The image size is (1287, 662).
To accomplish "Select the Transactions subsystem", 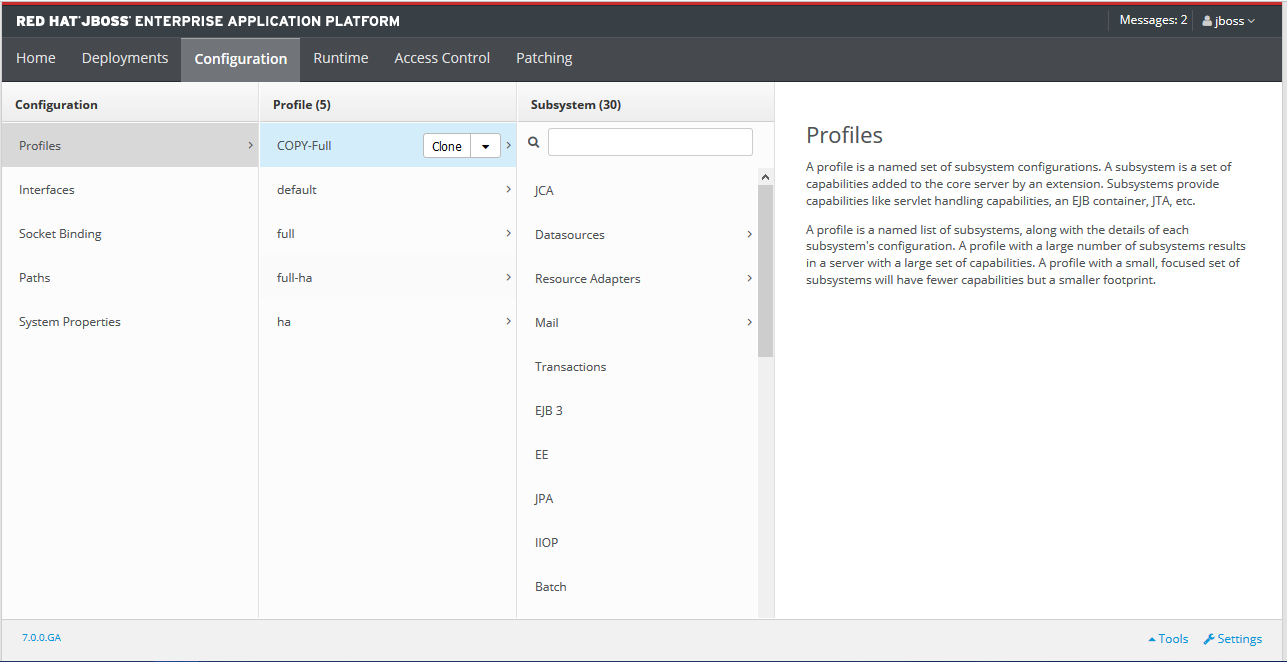I will point(637,366).
